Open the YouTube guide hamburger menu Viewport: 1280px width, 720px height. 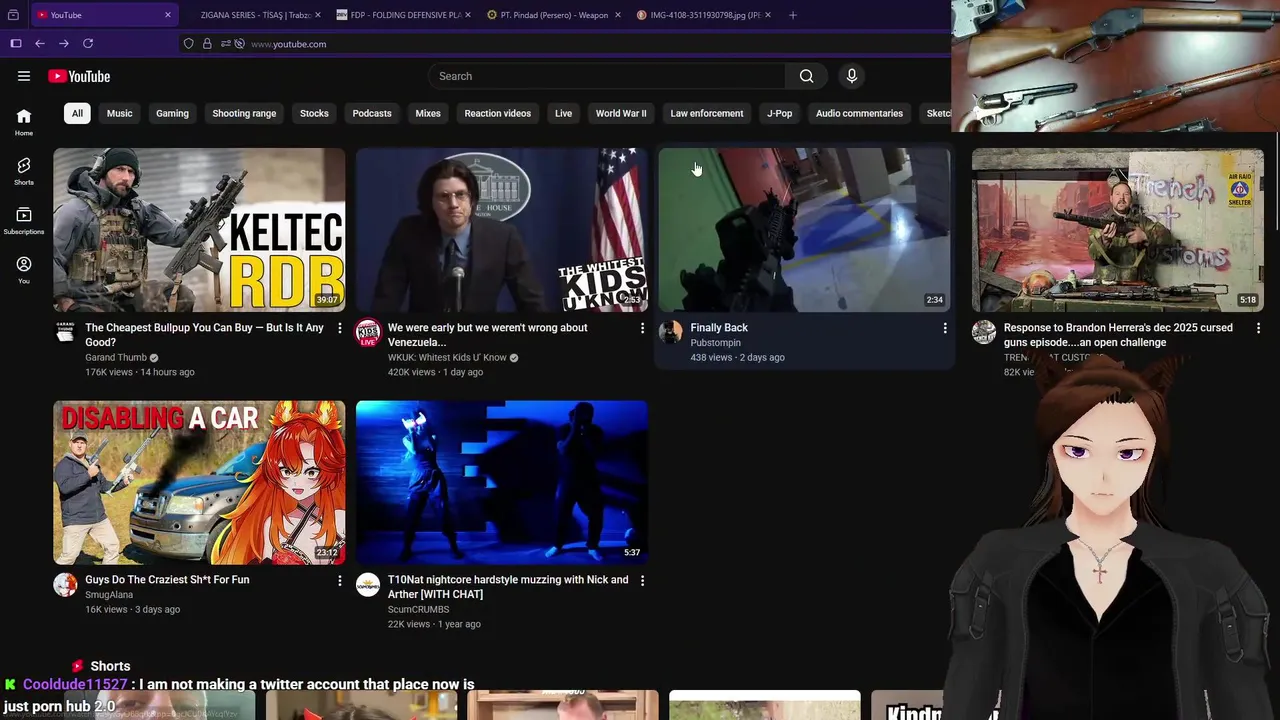tap(24, 76)
